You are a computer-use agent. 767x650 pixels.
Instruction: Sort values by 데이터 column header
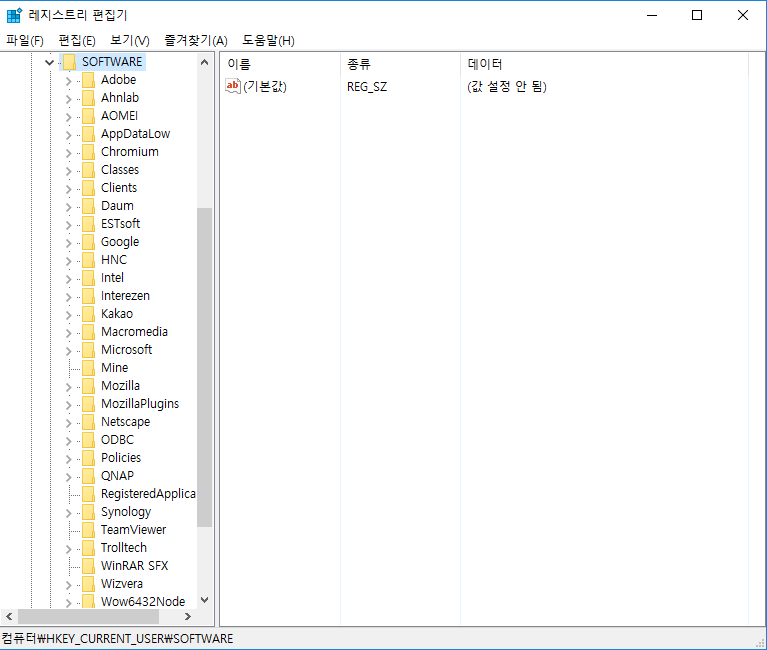coord(604,64)
